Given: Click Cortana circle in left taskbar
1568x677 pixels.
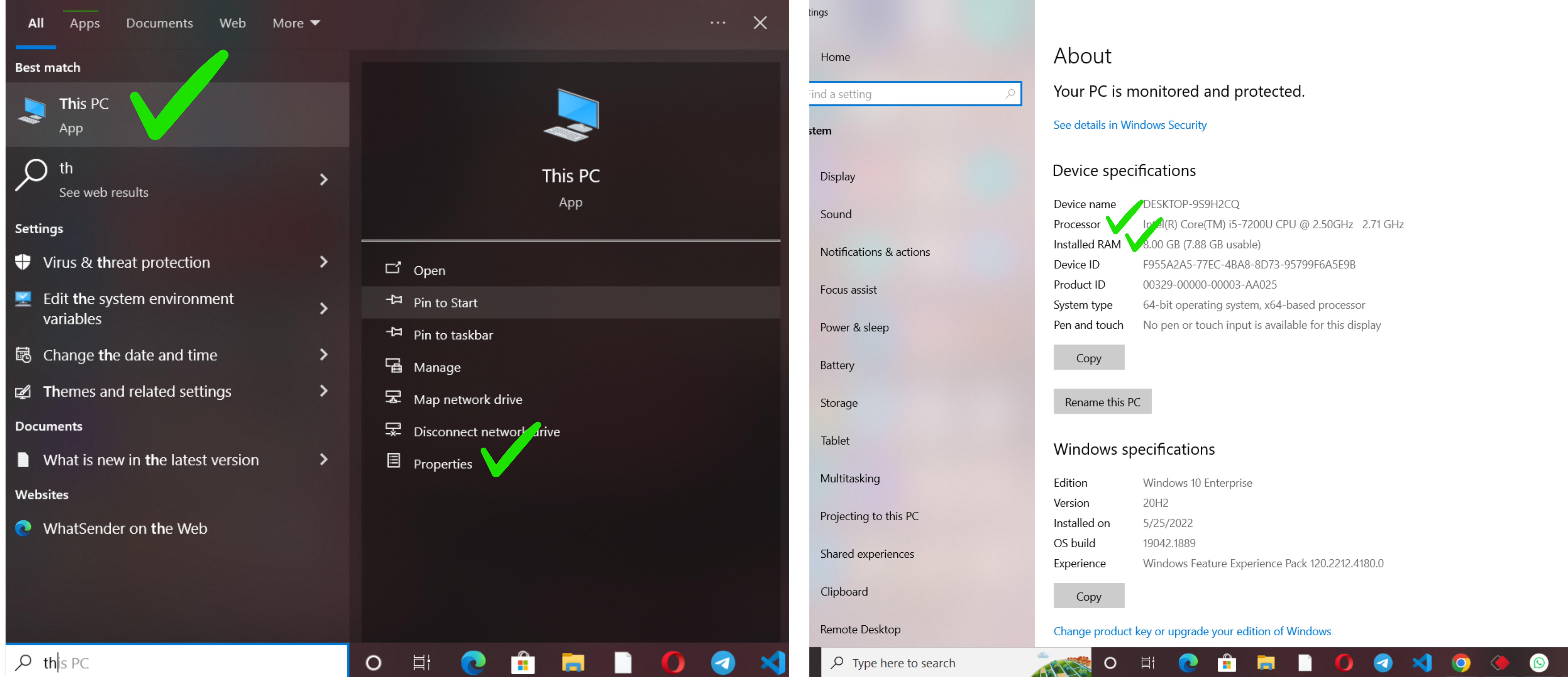Looking at the screenshot, I should 373,662.
